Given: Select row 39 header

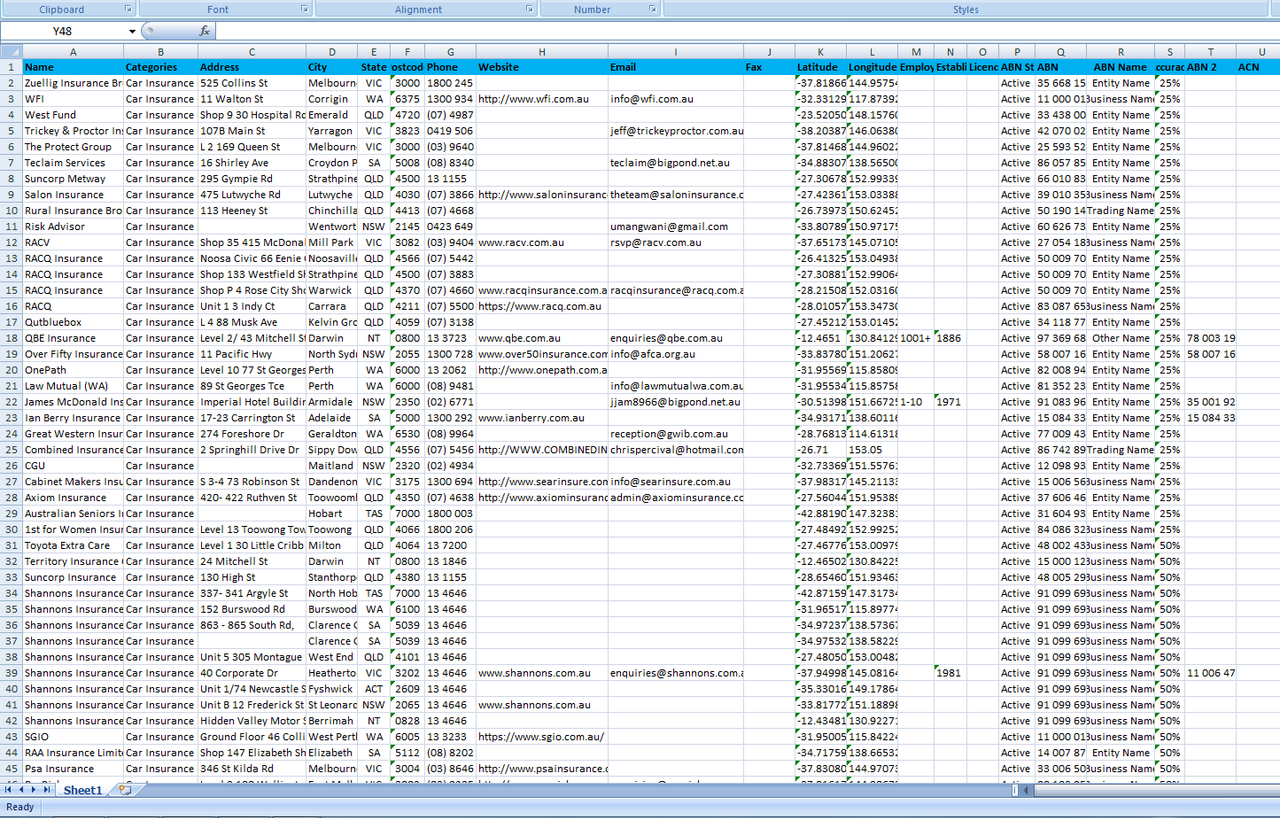Looking at the screenshot, I should [10, 673].
